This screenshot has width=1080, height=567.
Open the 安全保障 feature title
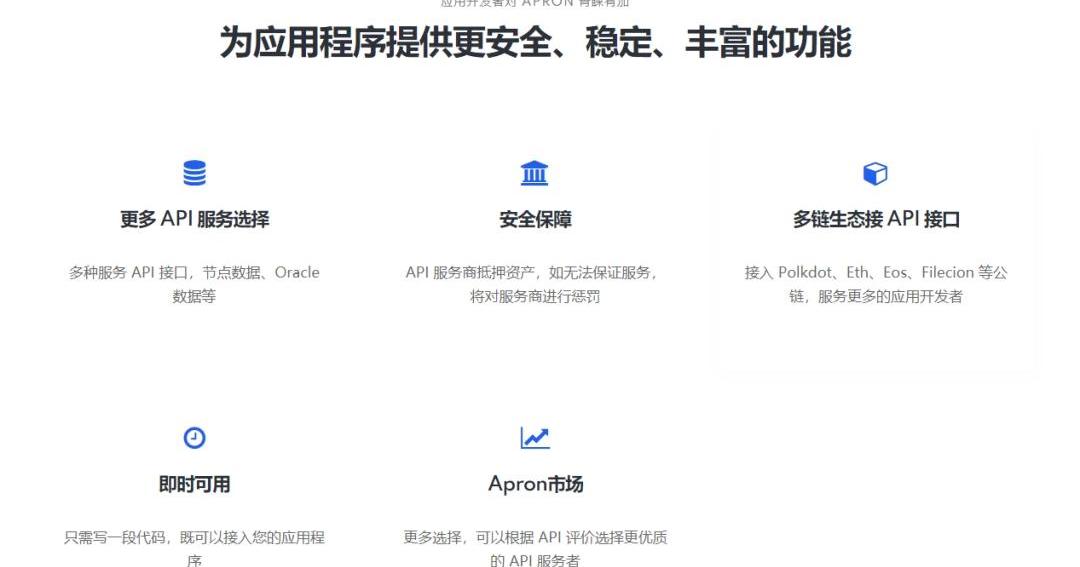coord(535,220)
